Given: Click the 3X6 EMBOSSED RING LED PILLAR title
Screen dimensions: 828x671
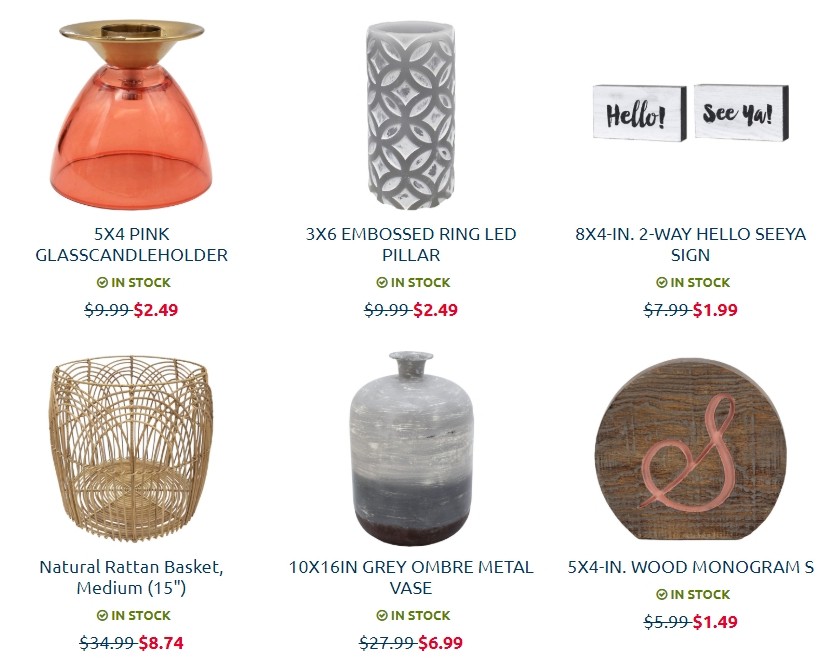Looking at the screenshot, I should pos(411,244).
